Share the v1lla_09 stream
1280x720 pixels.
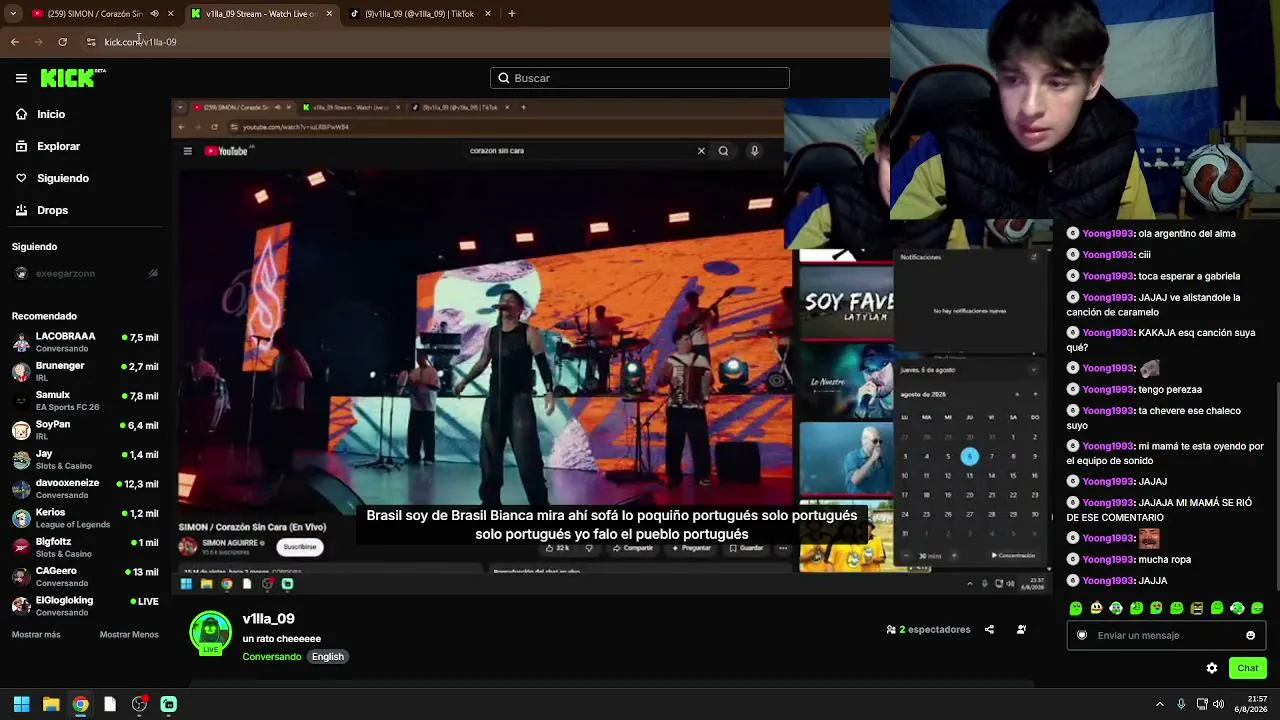[x=989, y=630]
